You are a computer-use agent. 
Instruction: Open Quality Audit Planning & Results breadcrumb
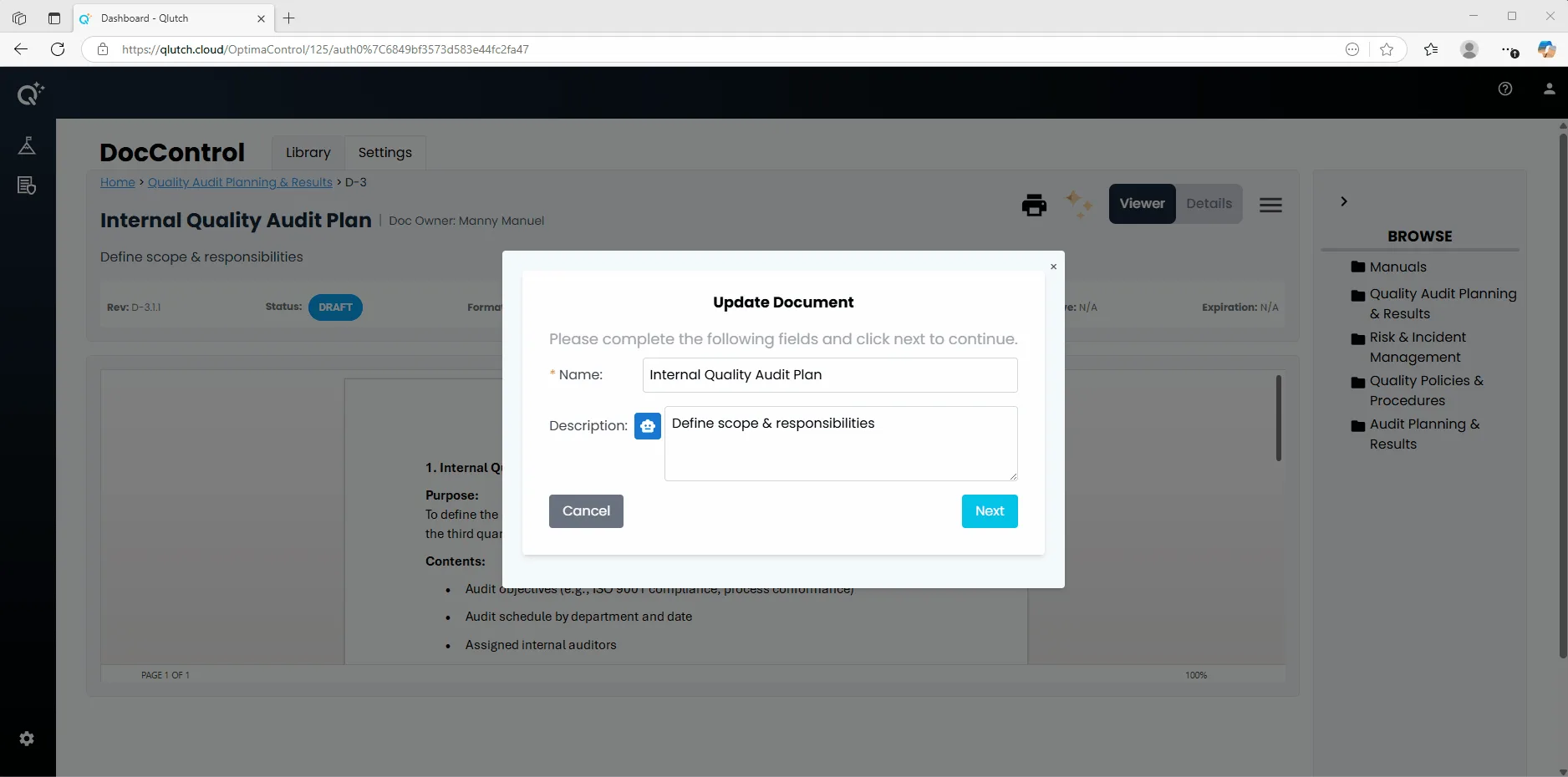(x=240, y=182)
